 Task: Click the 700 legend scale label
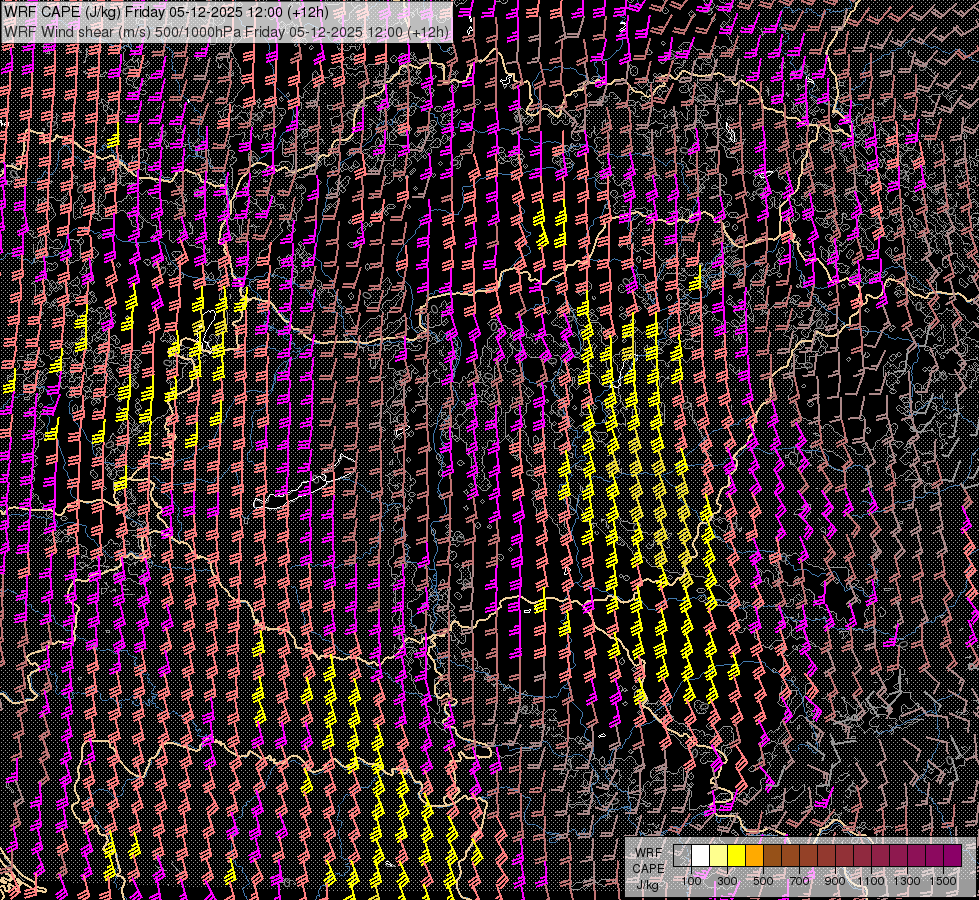point(799,881)
